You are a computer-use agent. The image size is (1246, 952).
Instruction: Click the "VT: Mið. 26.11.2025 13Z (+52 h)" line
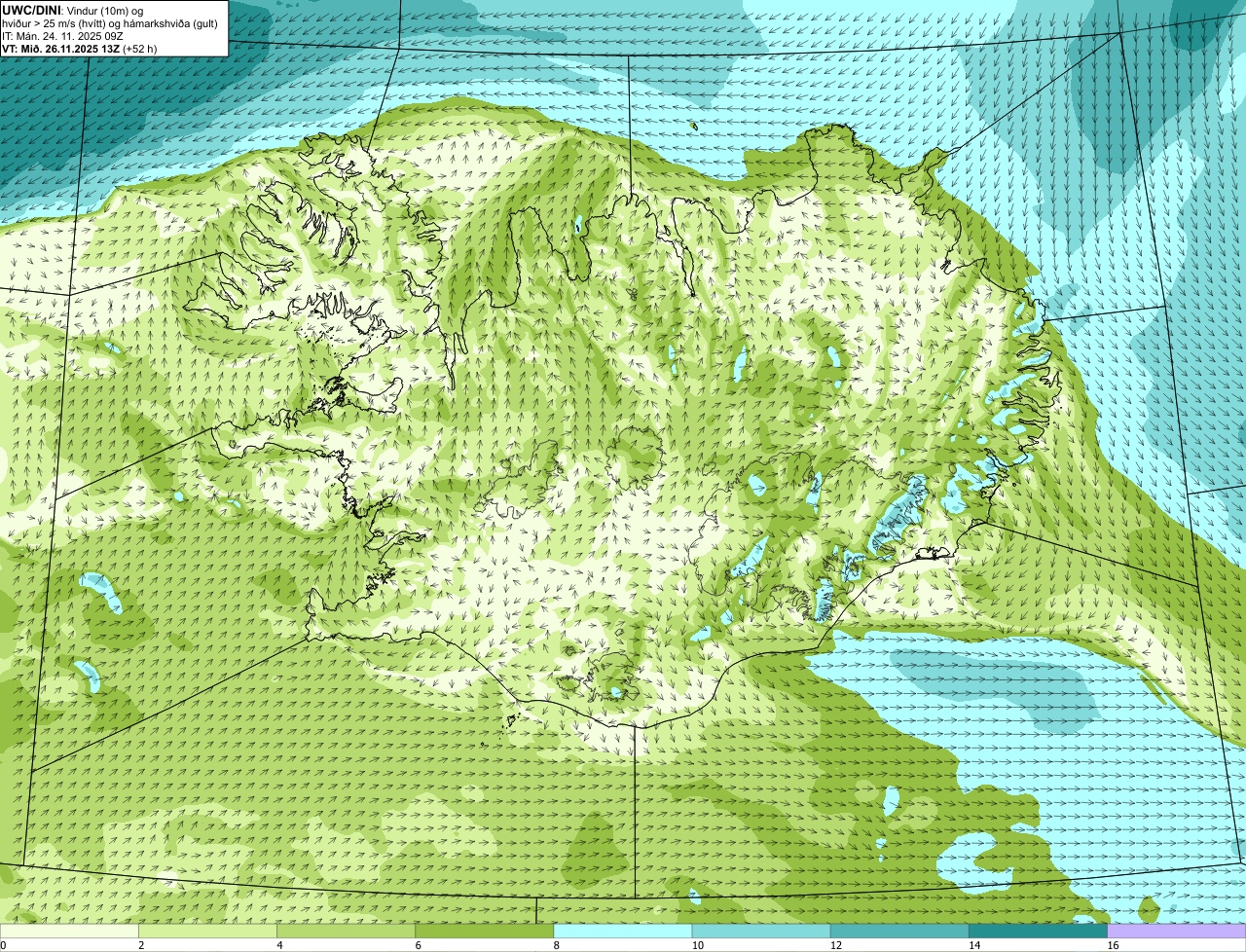(x=80, y=48)
